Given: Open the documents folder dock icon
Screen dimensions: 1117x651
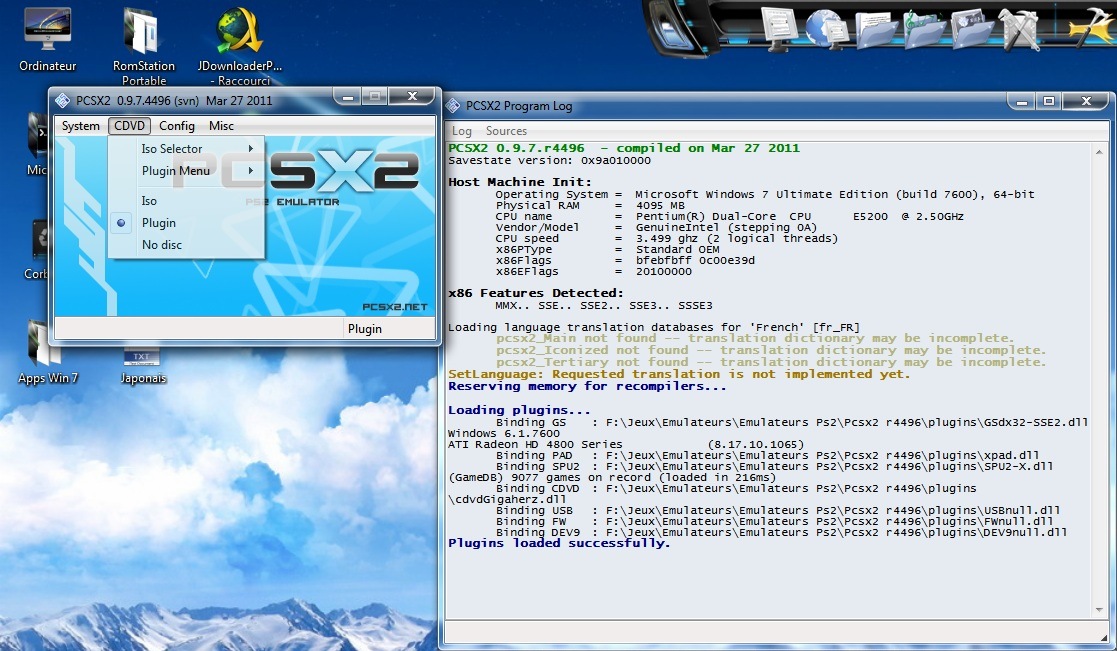Looking at the screenshot, I should (876, 30).
